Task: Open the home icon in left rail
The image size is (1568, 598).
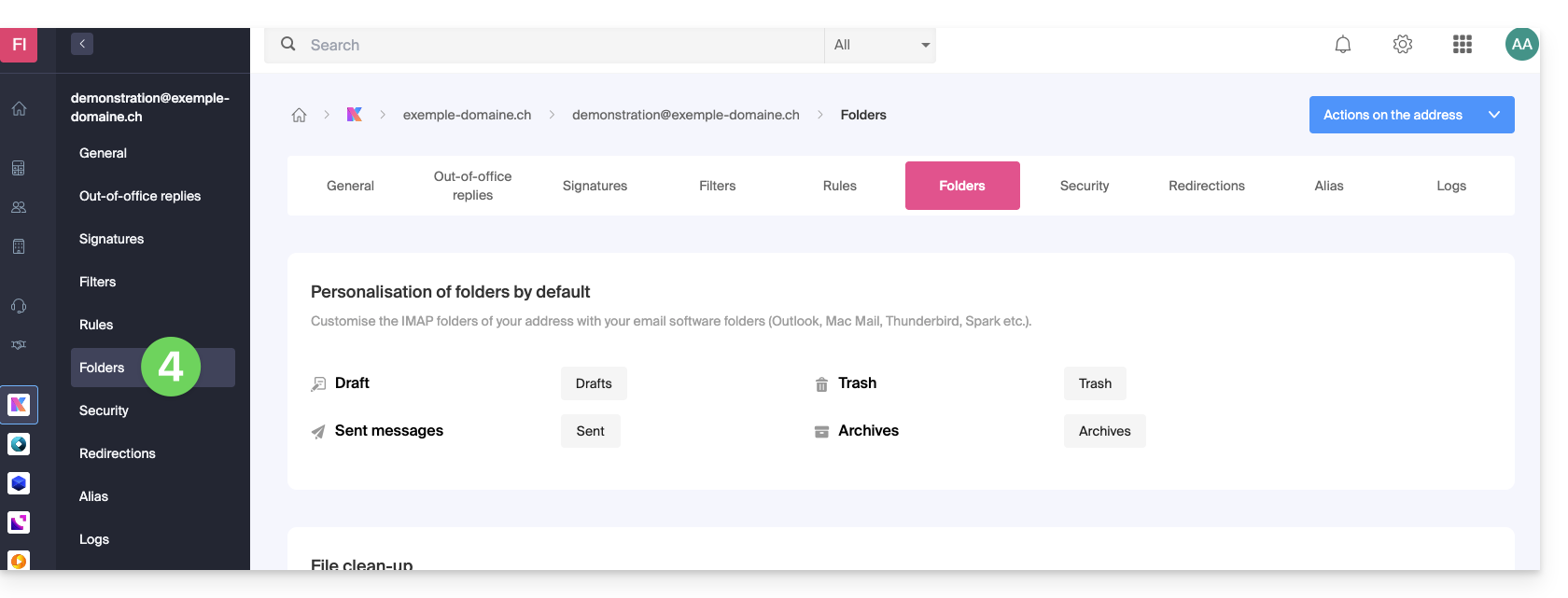Action: click(x=19, y=109)
